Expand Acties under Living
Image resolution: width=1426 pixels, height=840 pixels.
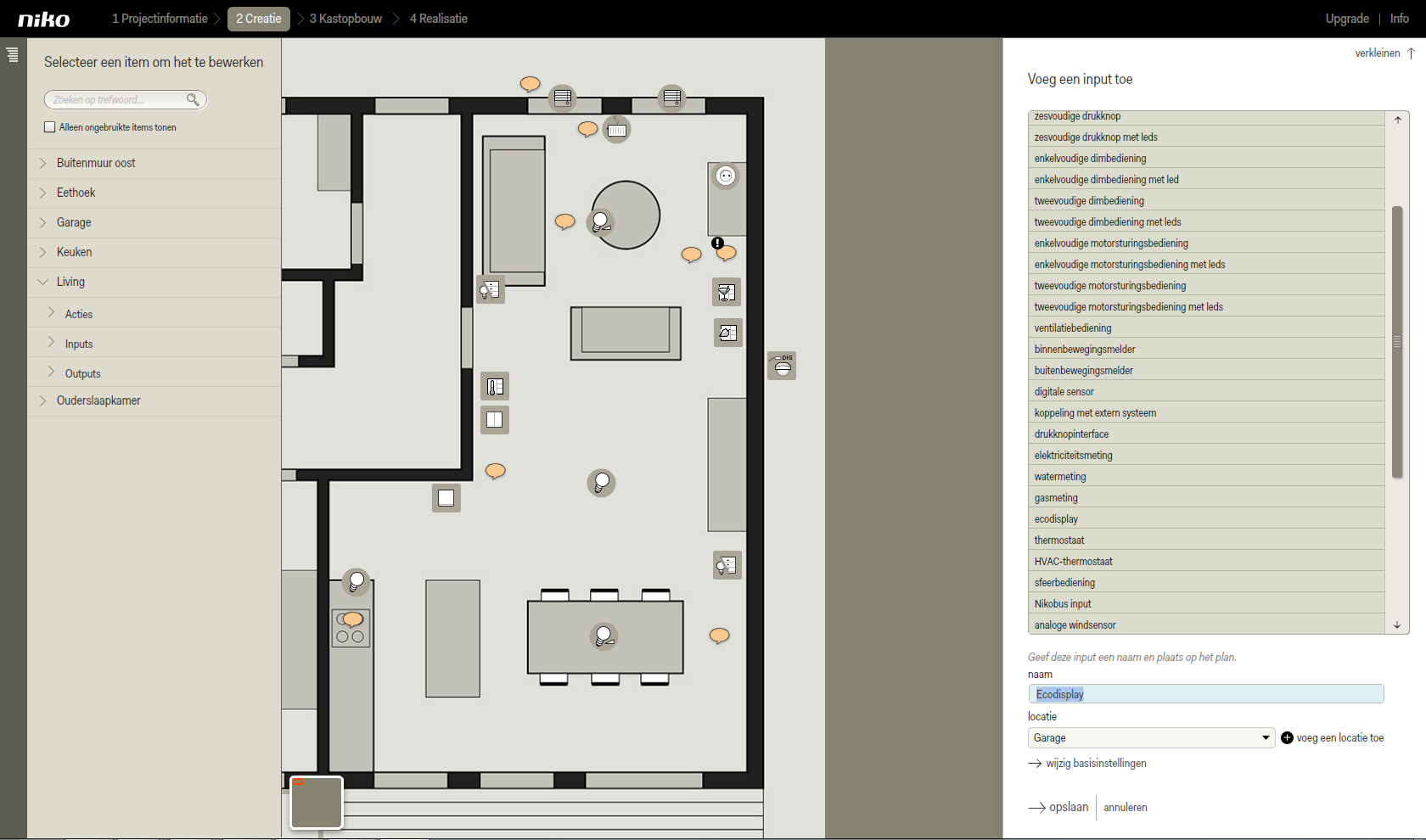pyautogui.click(x=51, y=313)
